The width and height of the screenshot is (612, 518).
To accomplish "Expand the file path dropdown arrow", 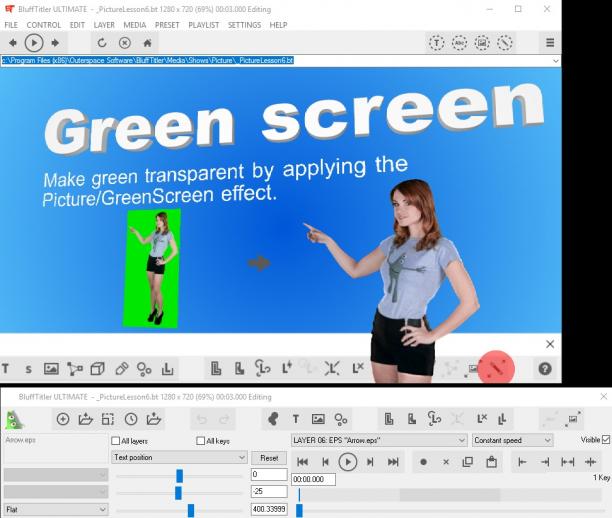I will point(555,61).
